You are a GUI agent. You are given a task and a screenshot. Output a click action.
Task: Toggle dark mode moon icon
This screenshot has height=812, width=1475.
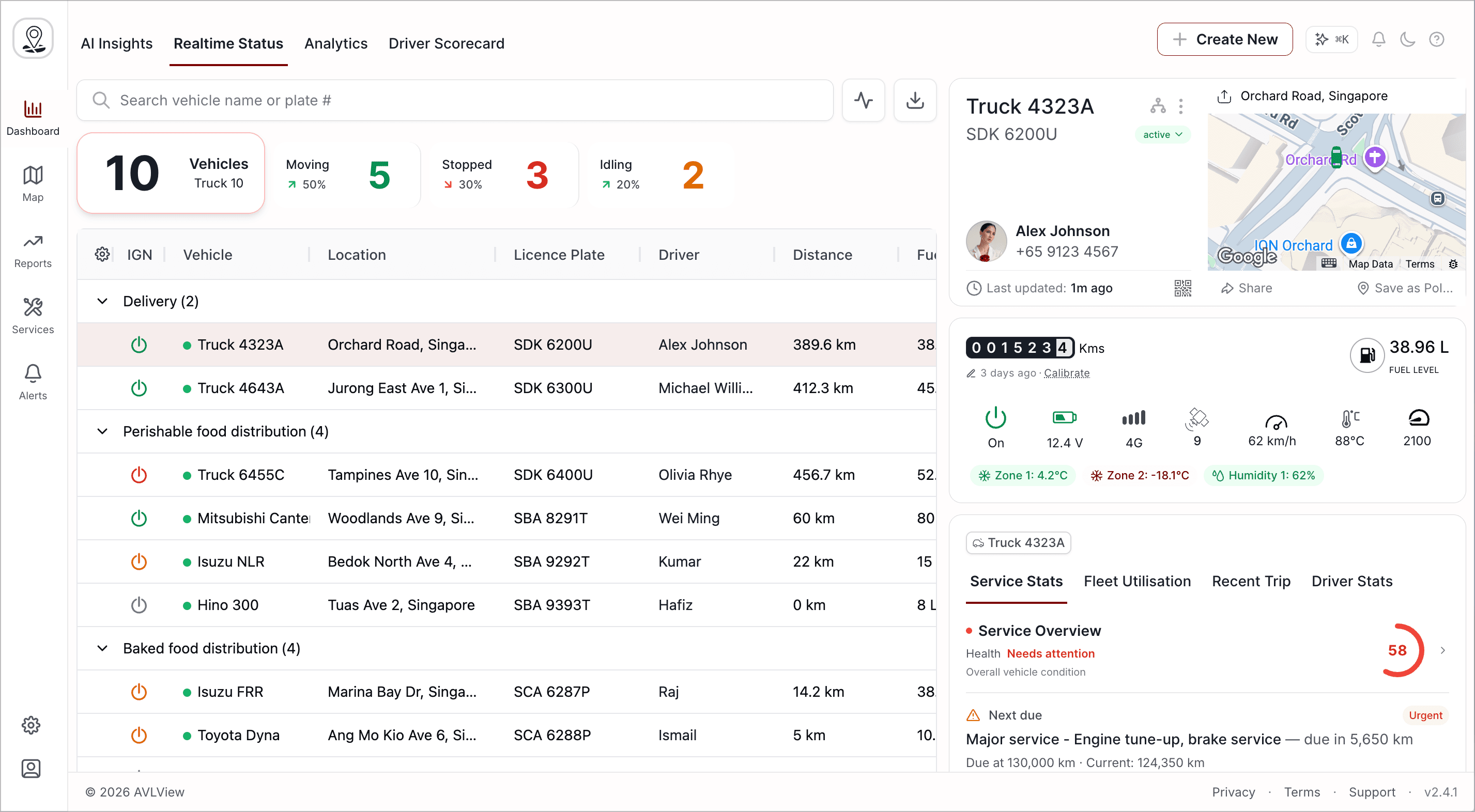1407,39
